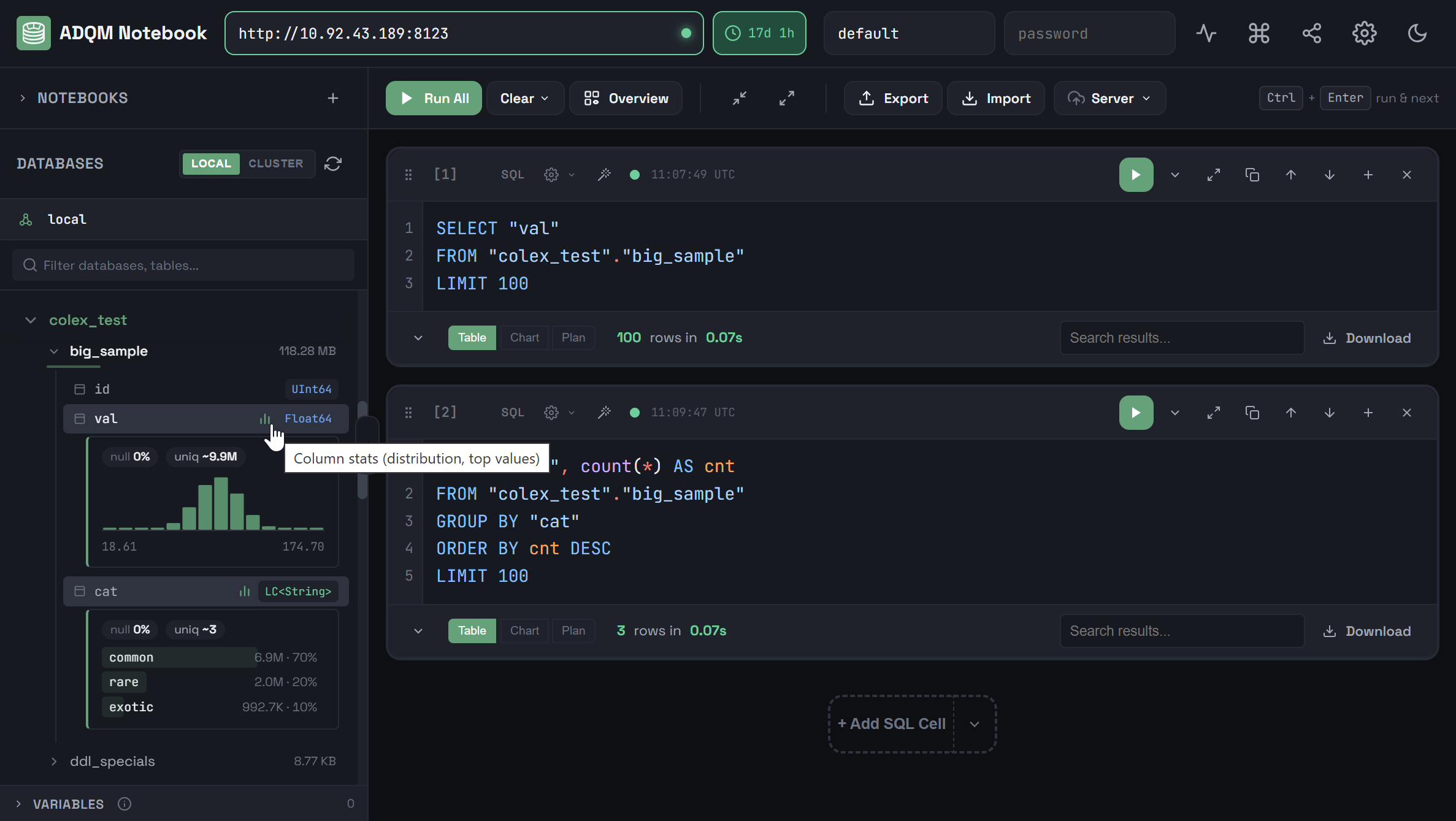The width and height of the screenshot is (1456, 821).
Task: Delete cell [2] with X icon
Action: (x=1406, y=413)
